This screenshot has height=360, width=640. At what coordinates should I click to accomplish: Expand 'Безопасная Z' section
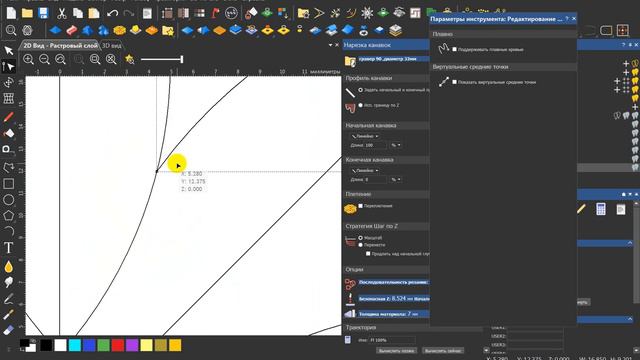coord(393,299)
